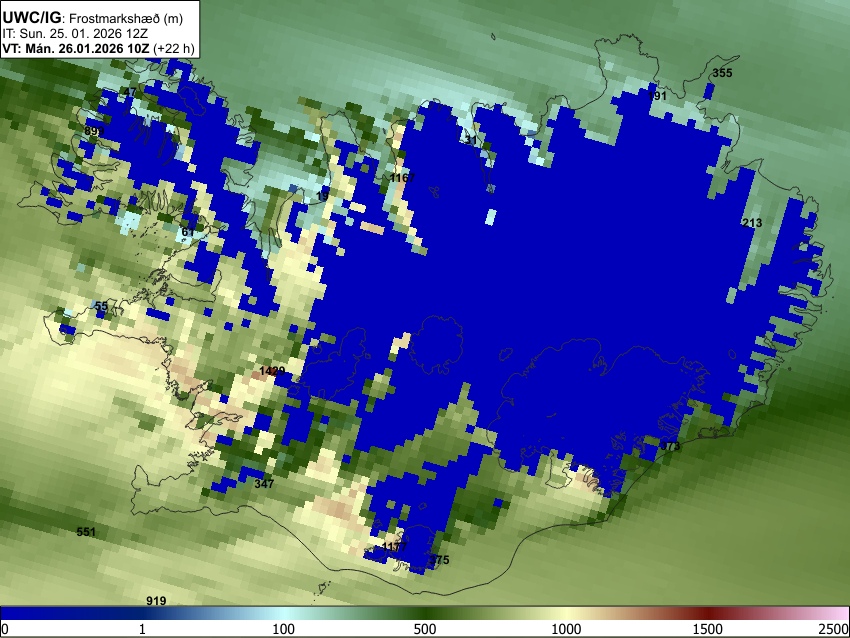Click the 500 legend tick label
The image size is (850, 638).
coord(425,629)
